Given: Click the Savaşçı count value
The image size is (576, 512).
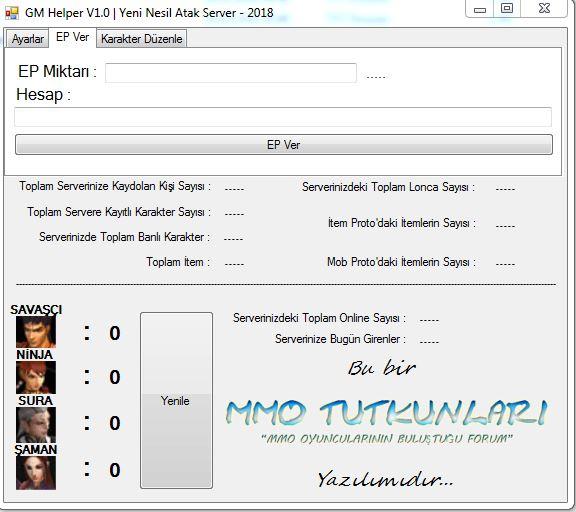Looking at the screenshot, I should [x=115, y=333].
